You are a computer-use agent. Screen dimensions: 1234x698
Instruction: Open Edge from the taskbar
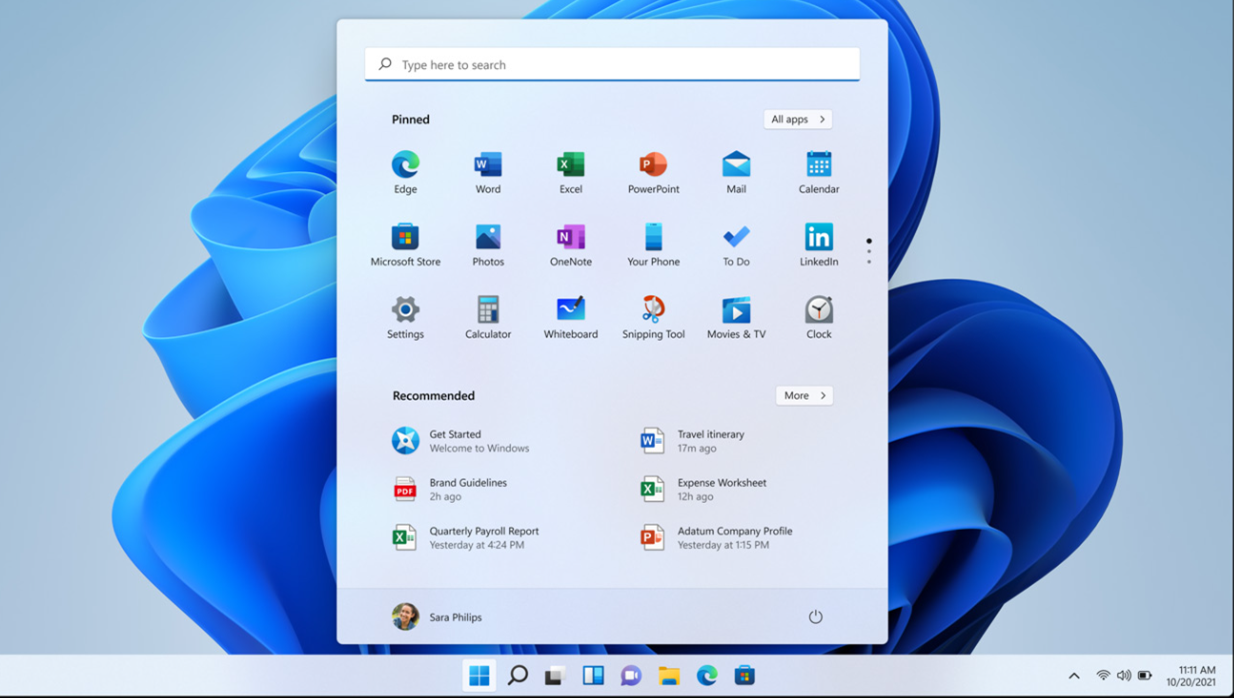tap(707, 675)
